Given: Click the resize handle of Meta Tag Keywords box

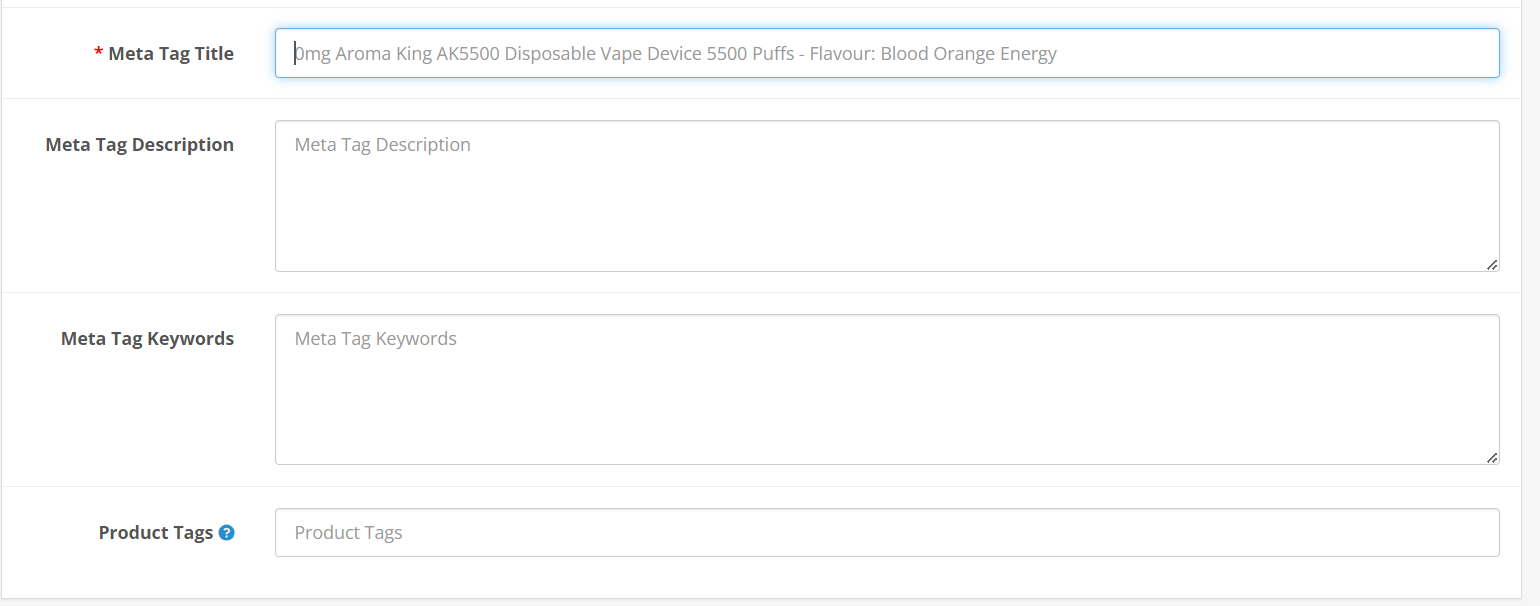Looking at the screenshot, I should (x=1492, y=459).
